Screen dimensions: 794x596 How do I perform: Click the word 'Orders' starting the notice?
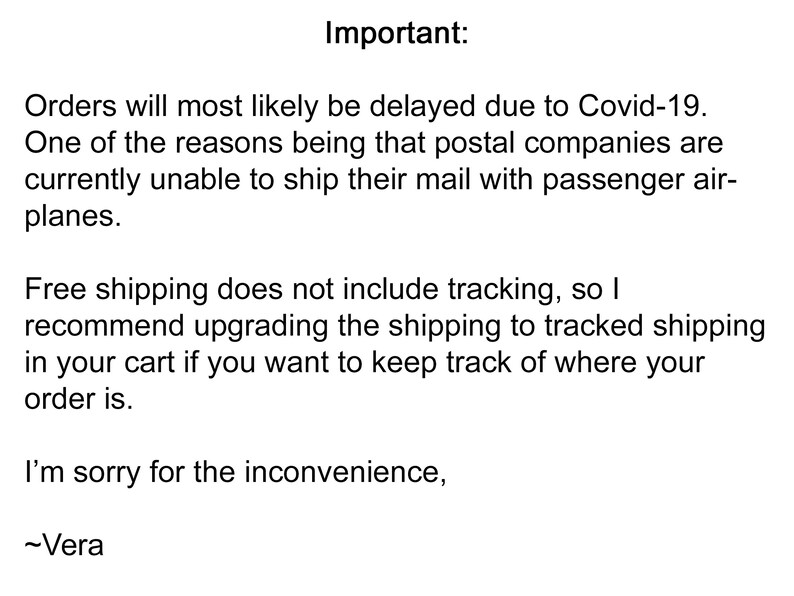click(x=70, y=106)
